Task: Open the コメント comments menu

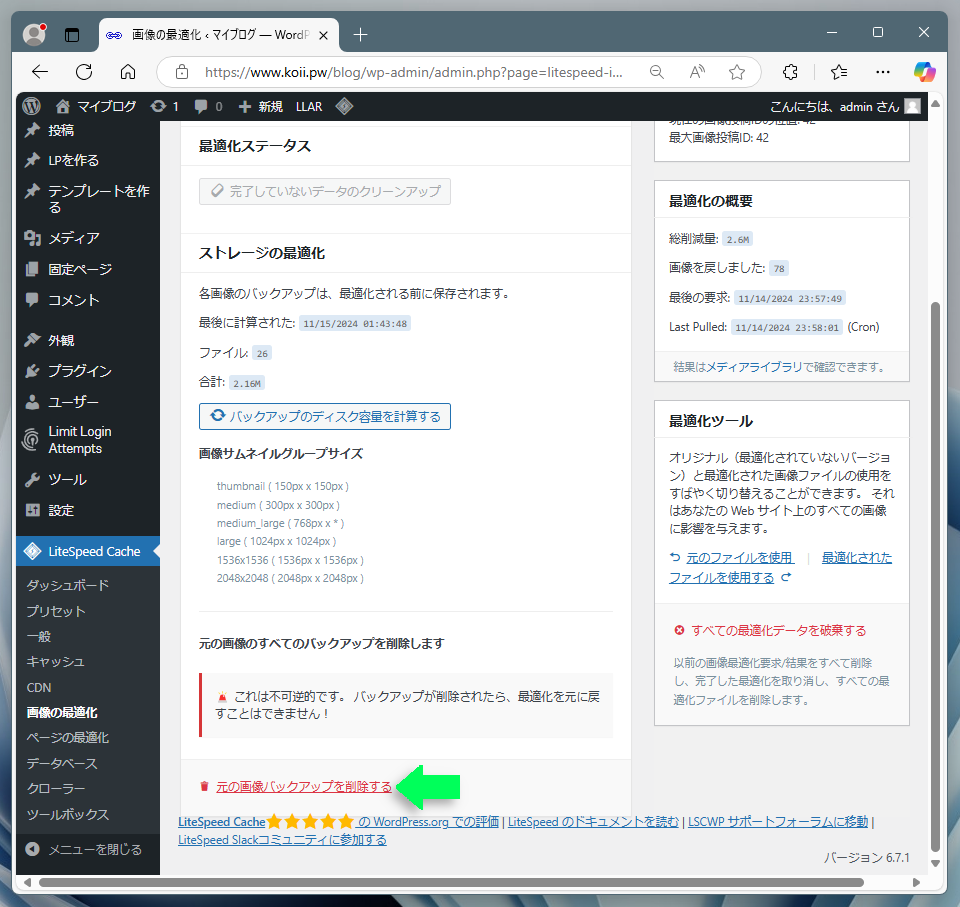Action: (x=88, y=300)
